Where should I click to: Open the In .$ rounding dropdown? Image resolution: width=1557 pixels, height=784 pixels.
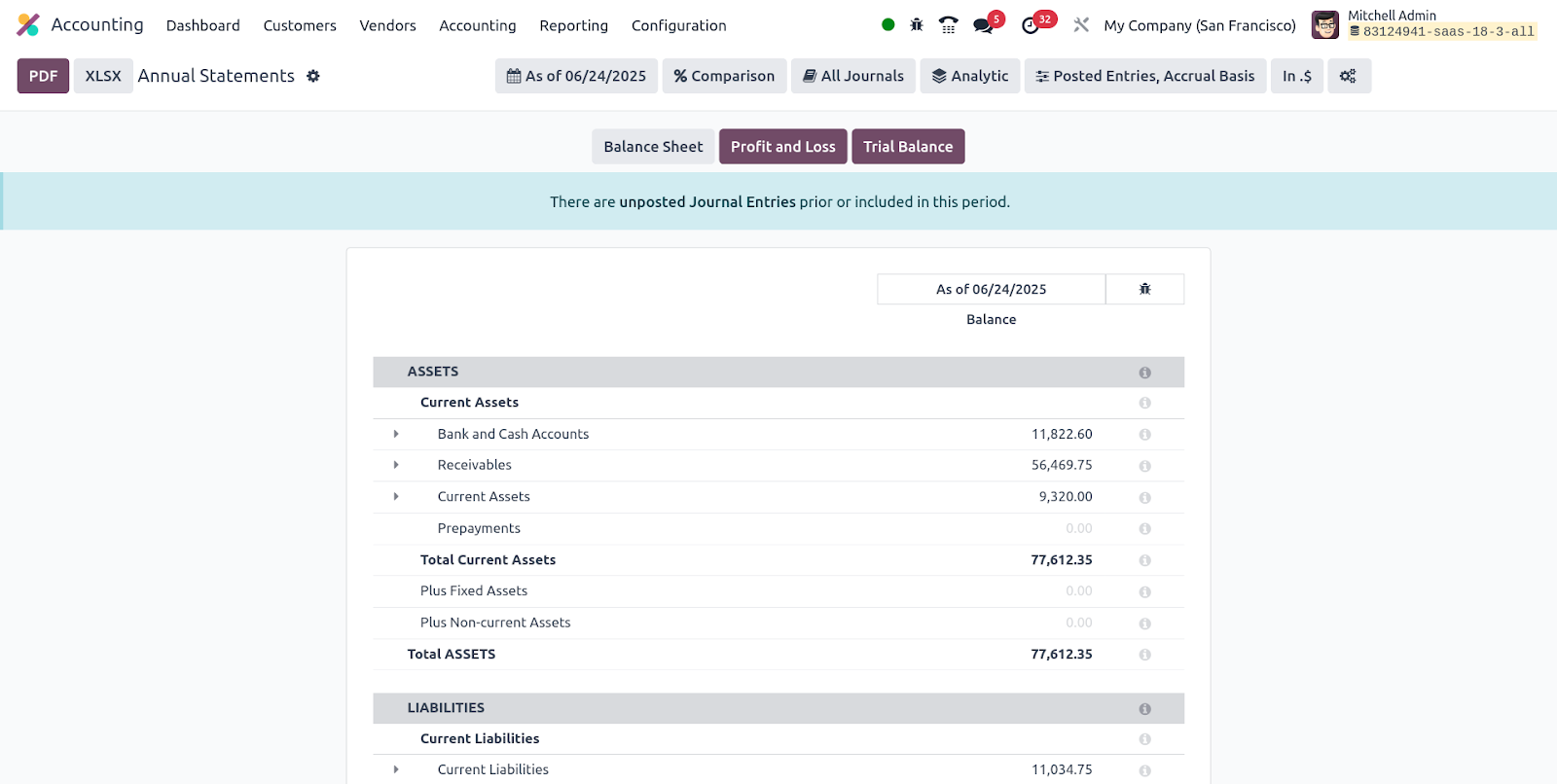(1297, 76)
